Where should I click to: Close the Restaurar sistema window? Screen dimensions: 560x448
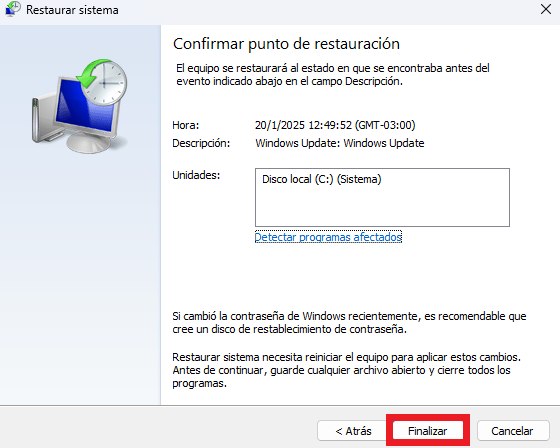point(546,9)
